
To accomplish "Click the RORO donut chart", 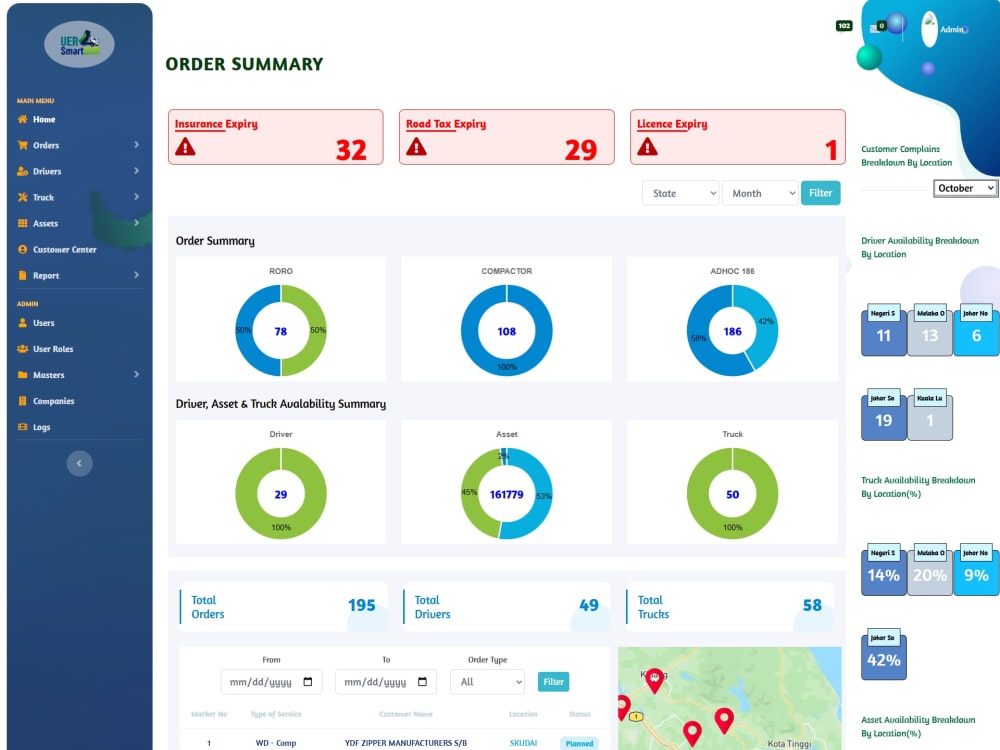I will click(x=281, y=330).
